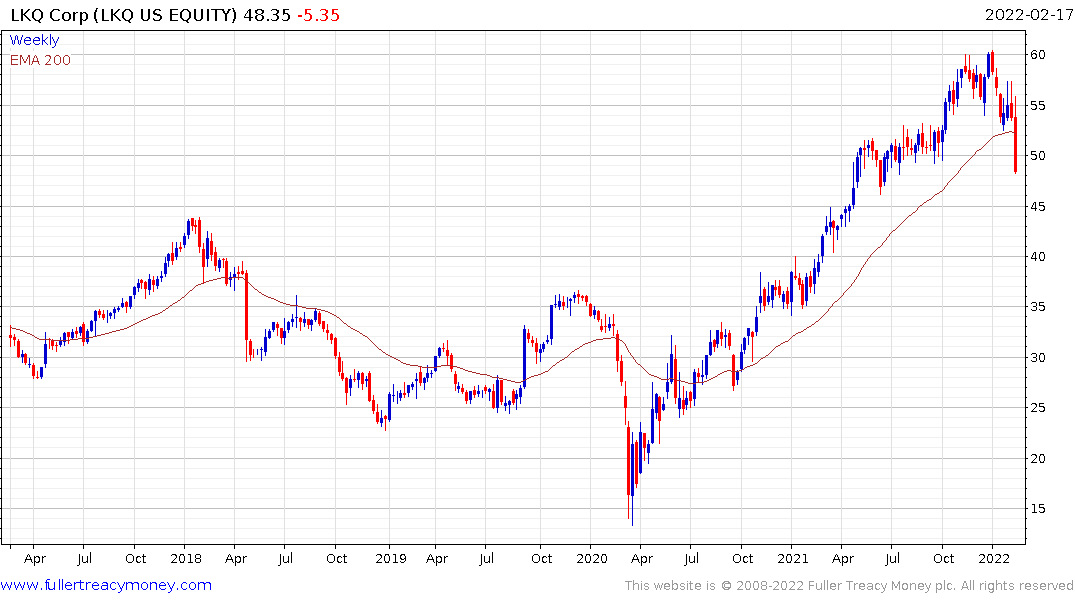
Task: Select the 35 price axis label
Action: 1038,307
